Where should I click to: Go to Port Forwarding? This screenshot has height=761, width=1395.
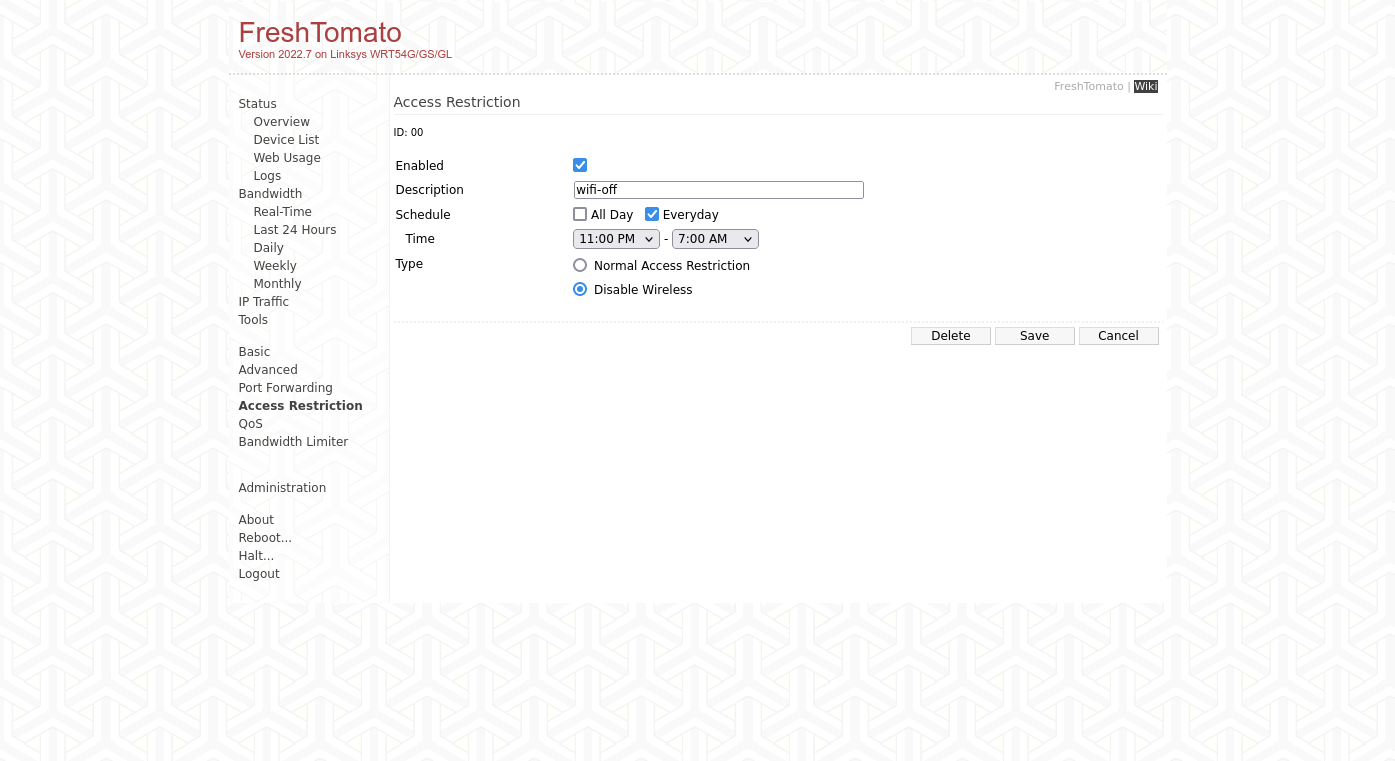(x=286, y=388)
